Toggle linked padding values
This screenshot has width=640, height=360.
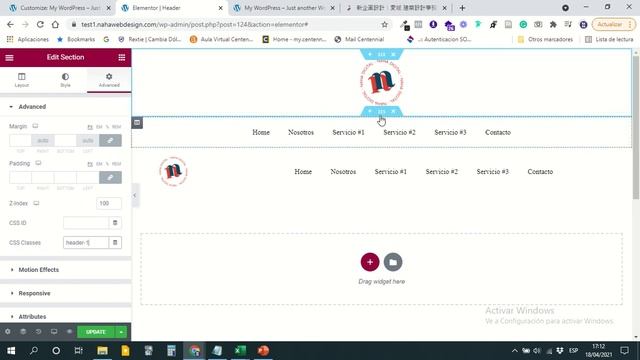pyautogui.click(x=110, y=178)
